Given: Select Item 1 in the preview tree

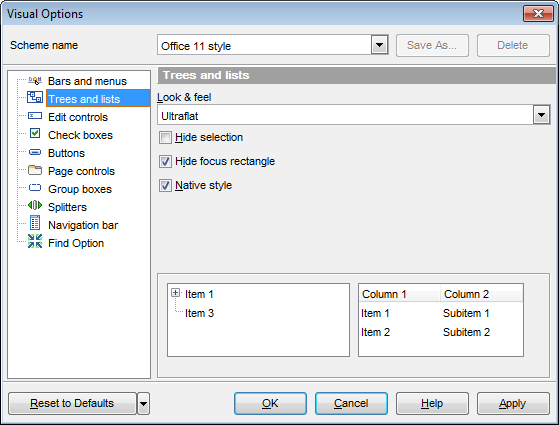Looking at the screenshot, I should coord(199,294).
